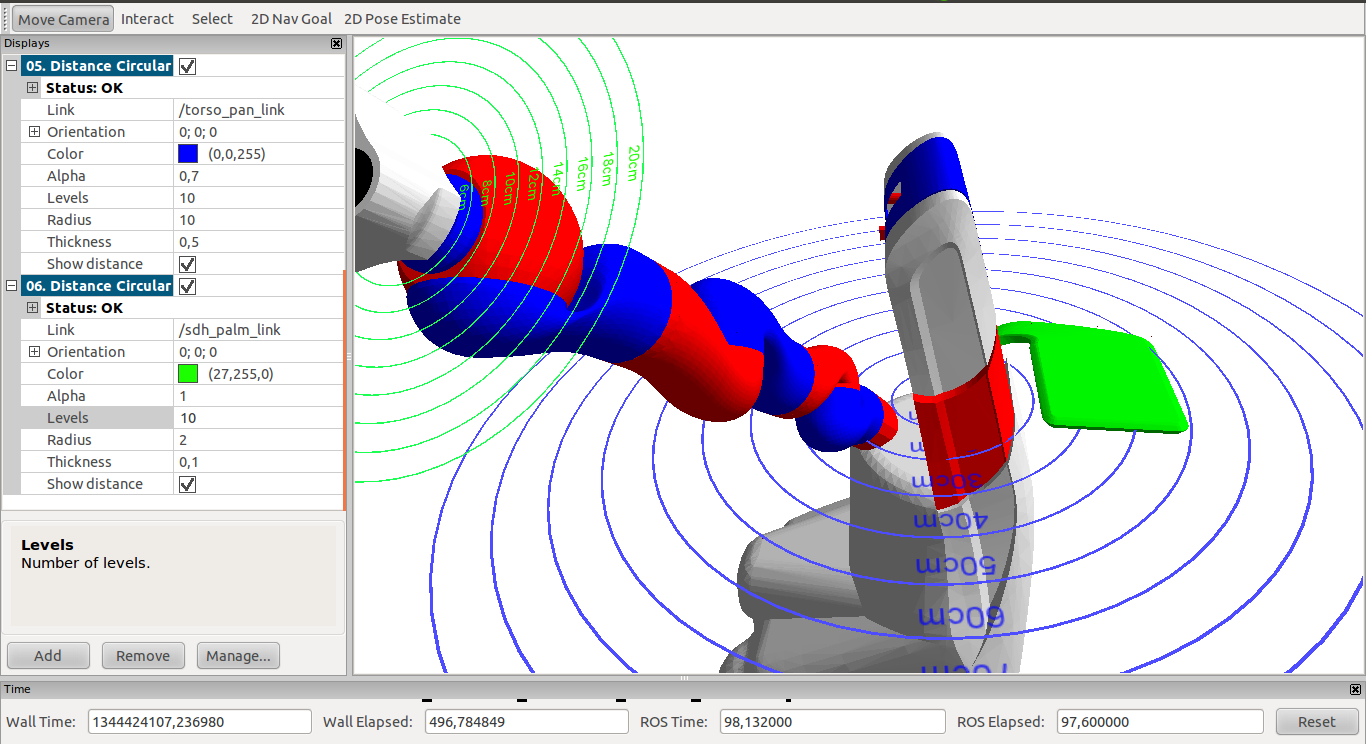Toggle Show distance for torso_pan_link display
Image resolution: width=1366 pixels, height=744 pixels.
pos(187,264)
